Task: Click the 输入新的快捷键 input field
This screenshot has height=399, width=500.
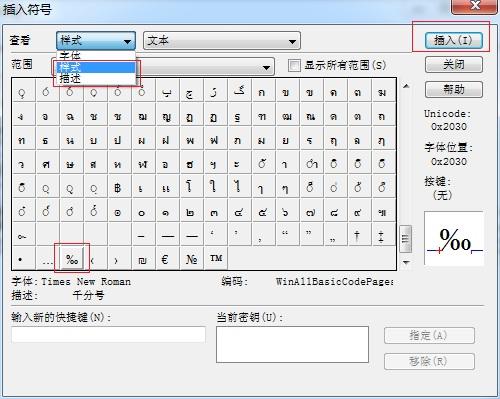Action: click(x=108, y=334)
